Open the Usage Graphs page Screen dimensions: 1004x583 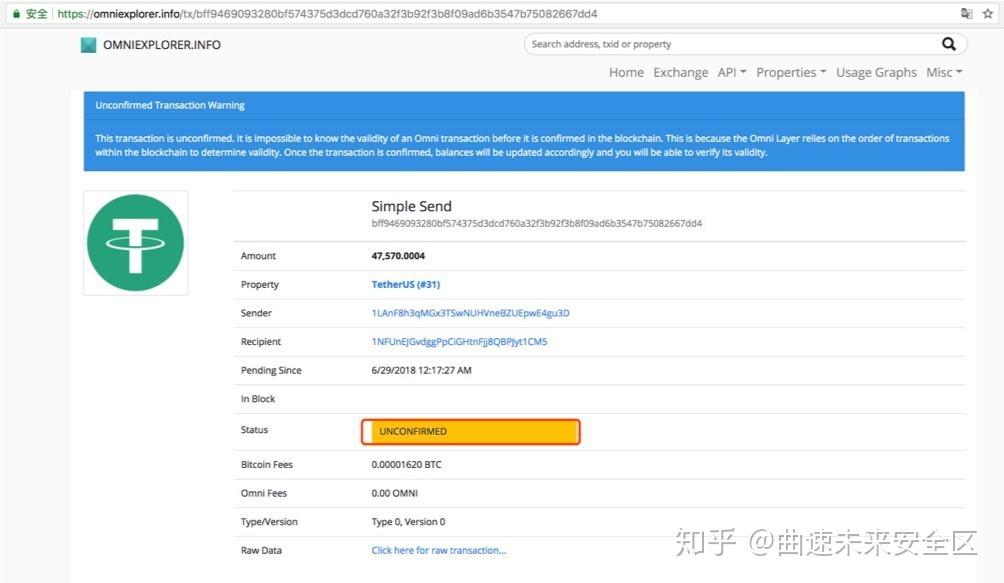click(876, 72)
